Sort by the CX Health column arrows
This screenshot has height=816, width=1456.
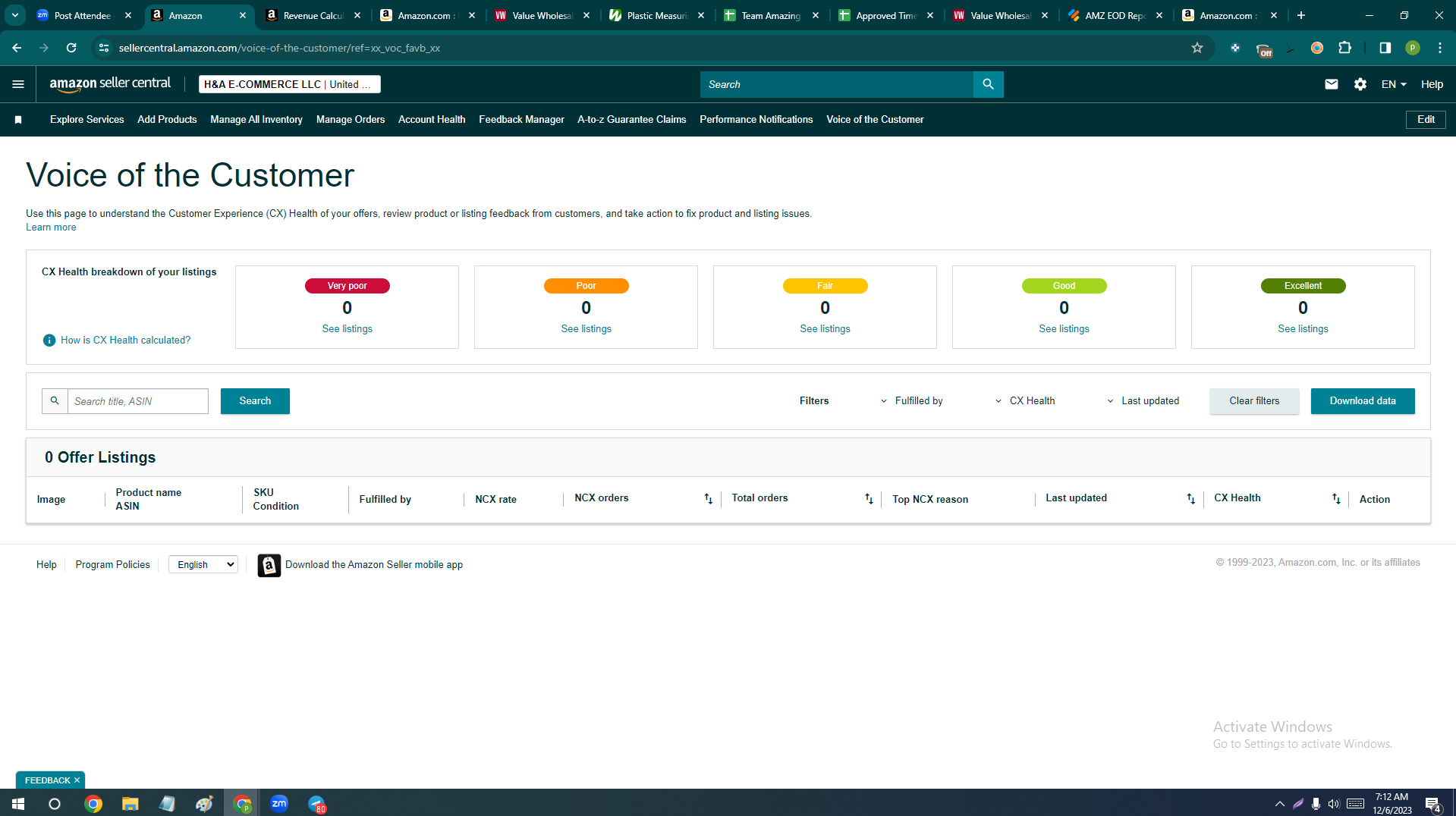(x=1336, y=498)
